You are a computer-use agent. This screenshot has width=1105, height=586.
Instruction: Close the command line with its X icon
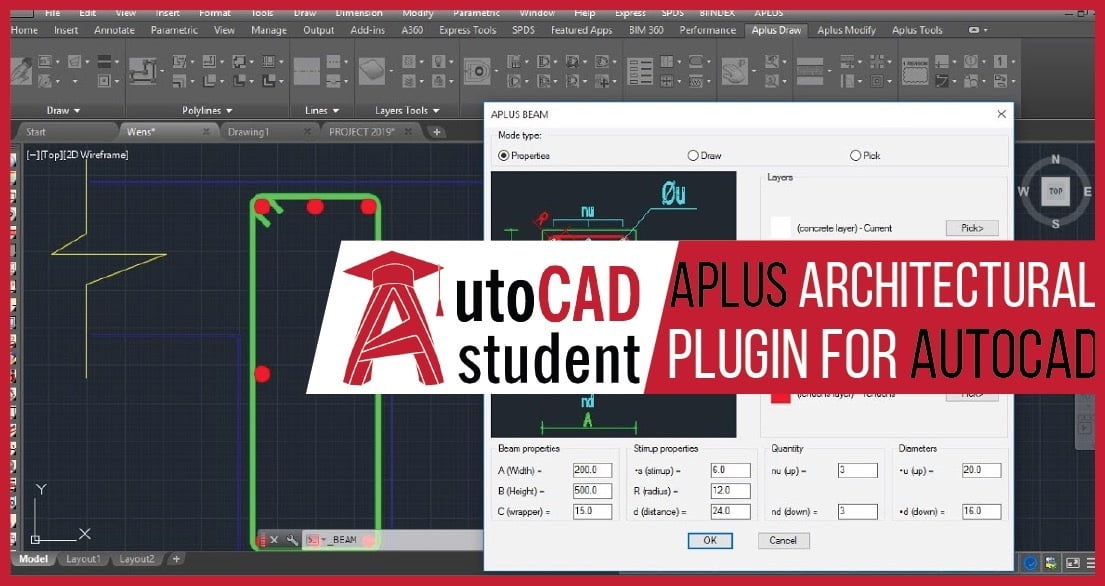coord(274,540)
